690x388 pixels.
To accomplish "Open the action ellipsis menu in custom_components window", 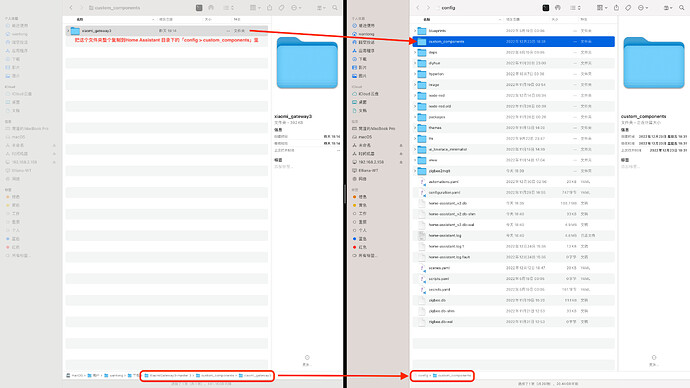I will pyautogui.click(x=296, y=8).
